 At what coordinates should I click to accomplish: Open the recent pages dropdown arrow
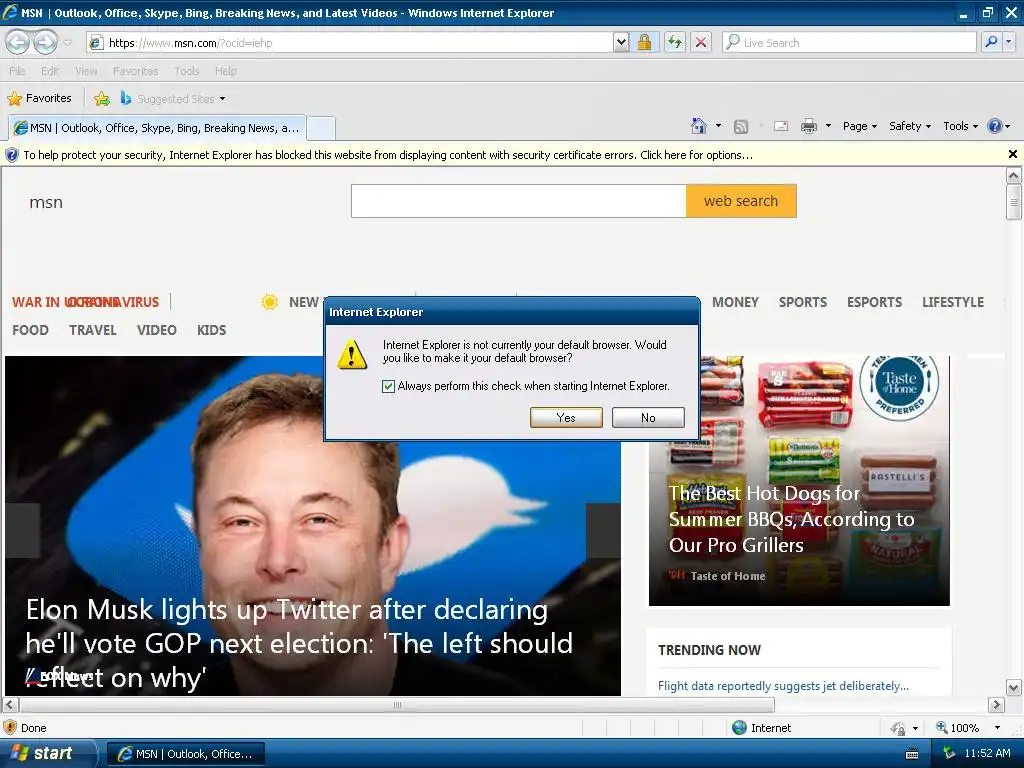click(x=67, y=43)
